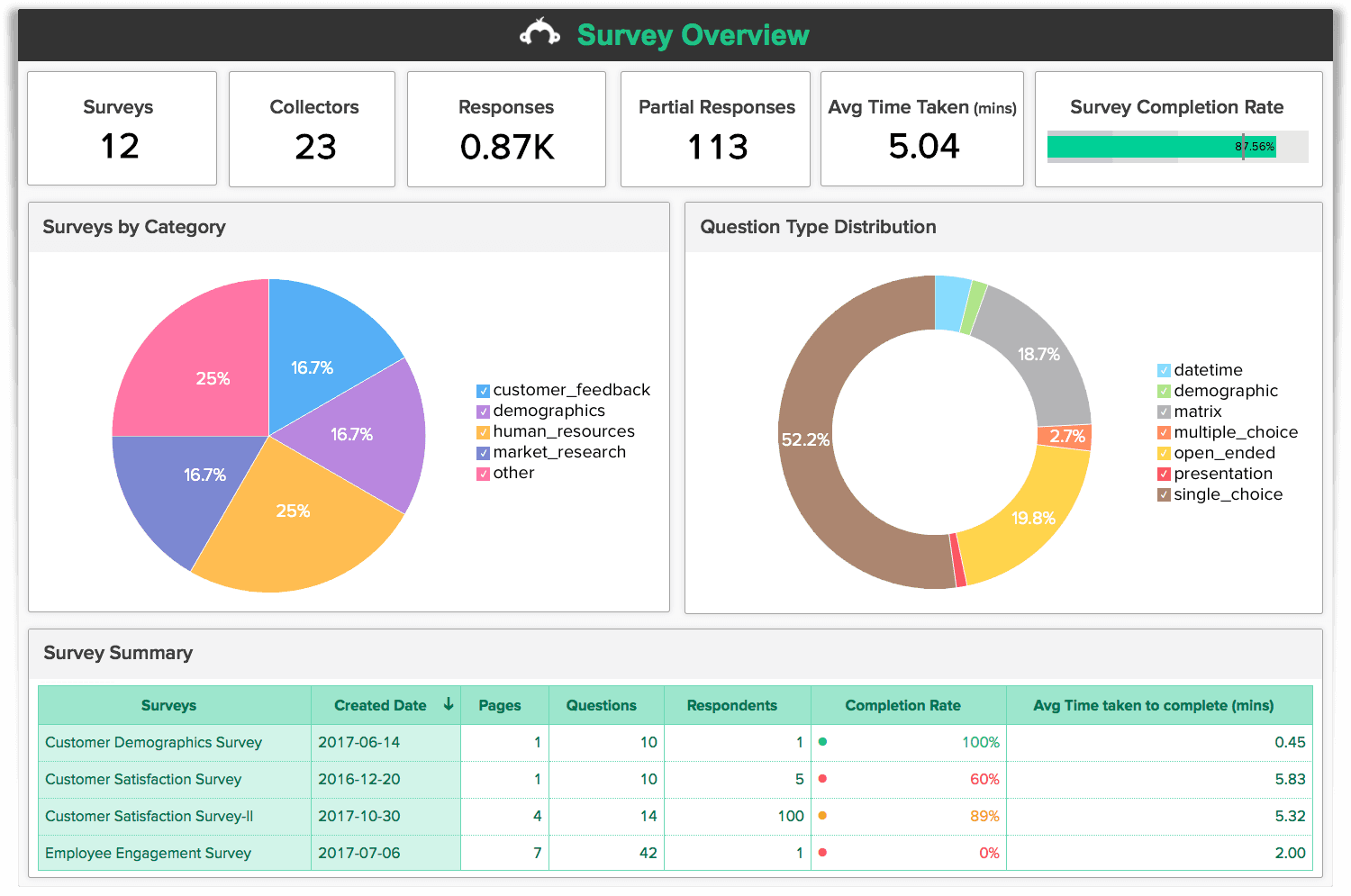
Task: Click the Questions column header
Action: point(602,705)
